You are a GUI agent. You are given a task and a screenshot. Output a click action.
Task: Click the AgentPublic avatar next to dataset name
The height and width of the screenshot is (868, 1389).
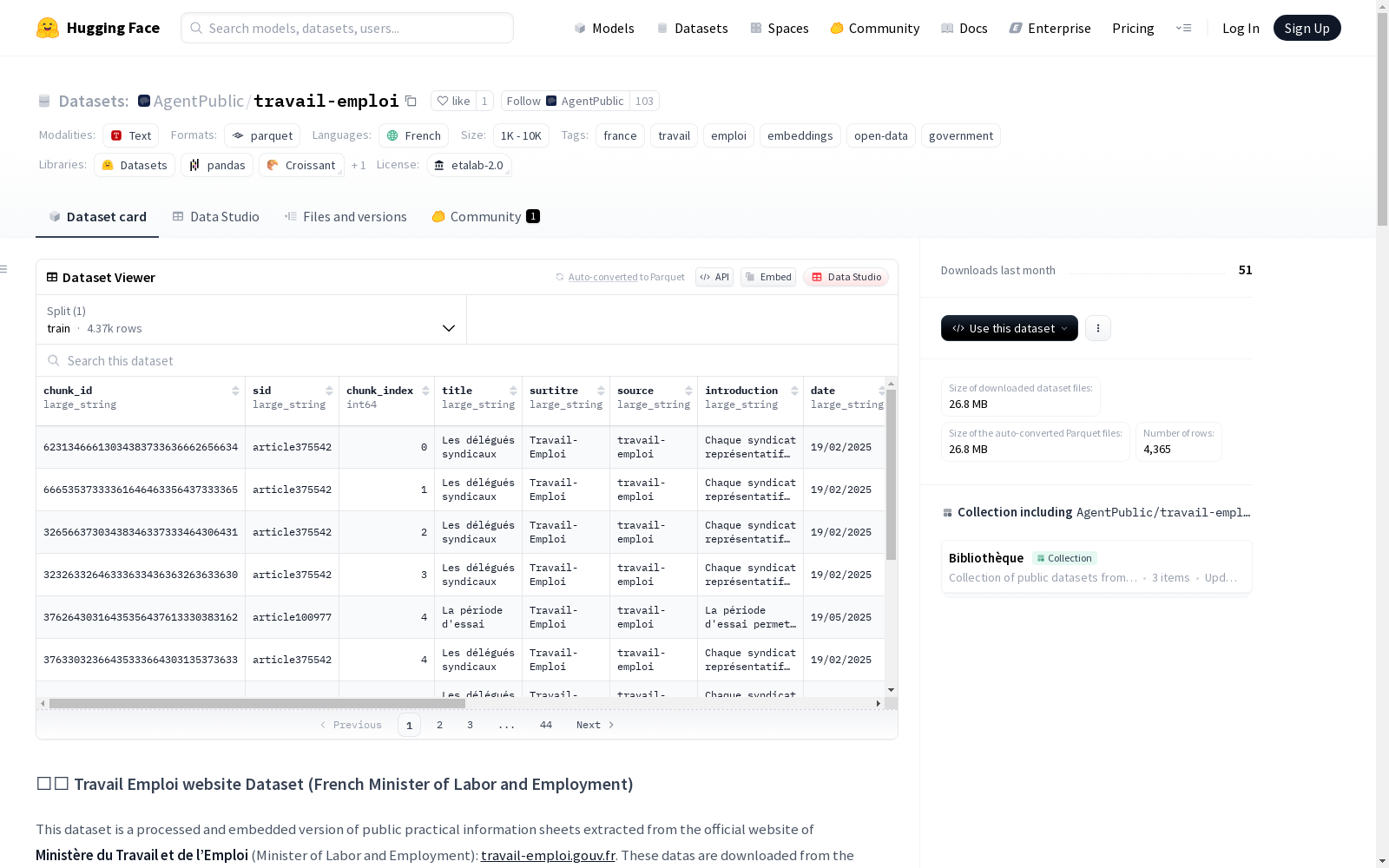coord(144,101)
